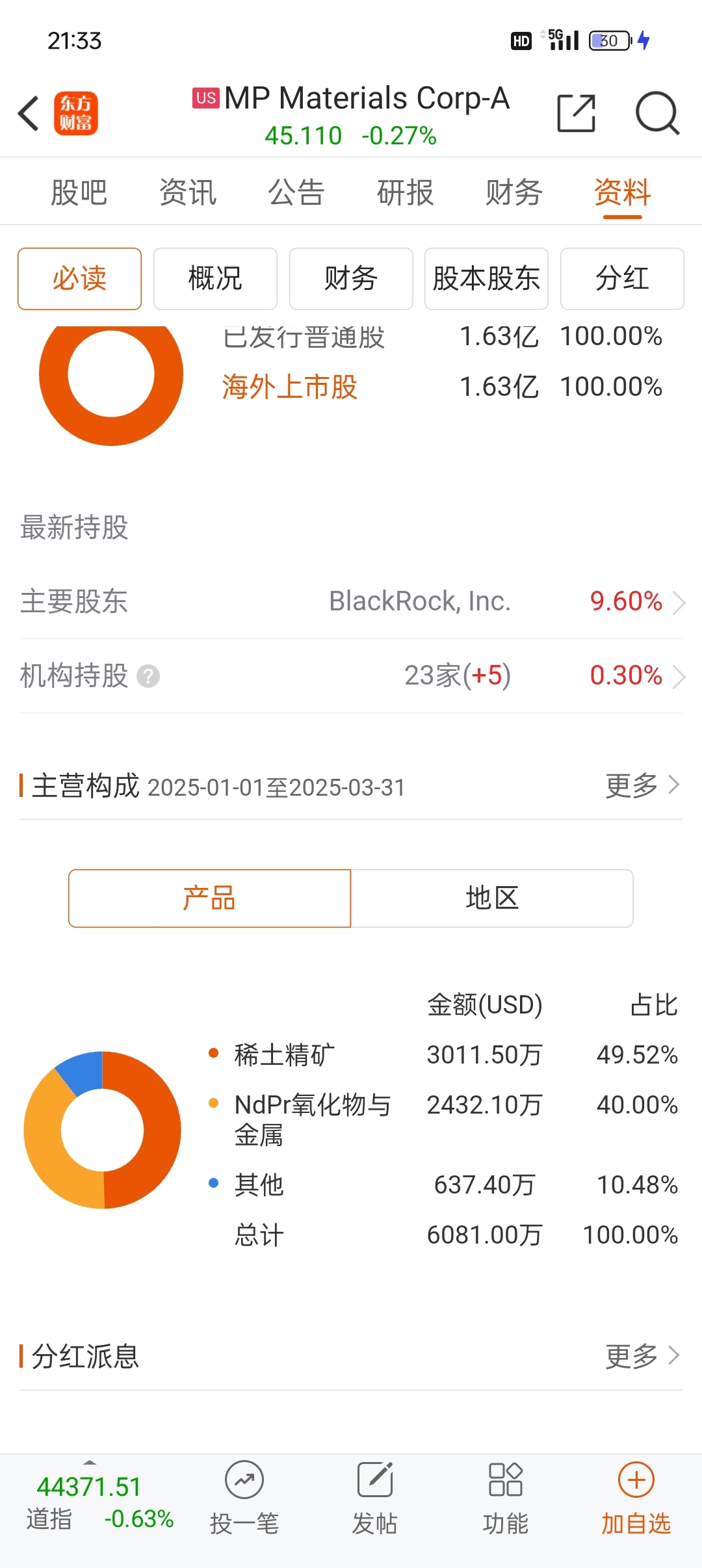Open 更多 next to 主营构成
The image size is (702, 1568).
point(643,785)
